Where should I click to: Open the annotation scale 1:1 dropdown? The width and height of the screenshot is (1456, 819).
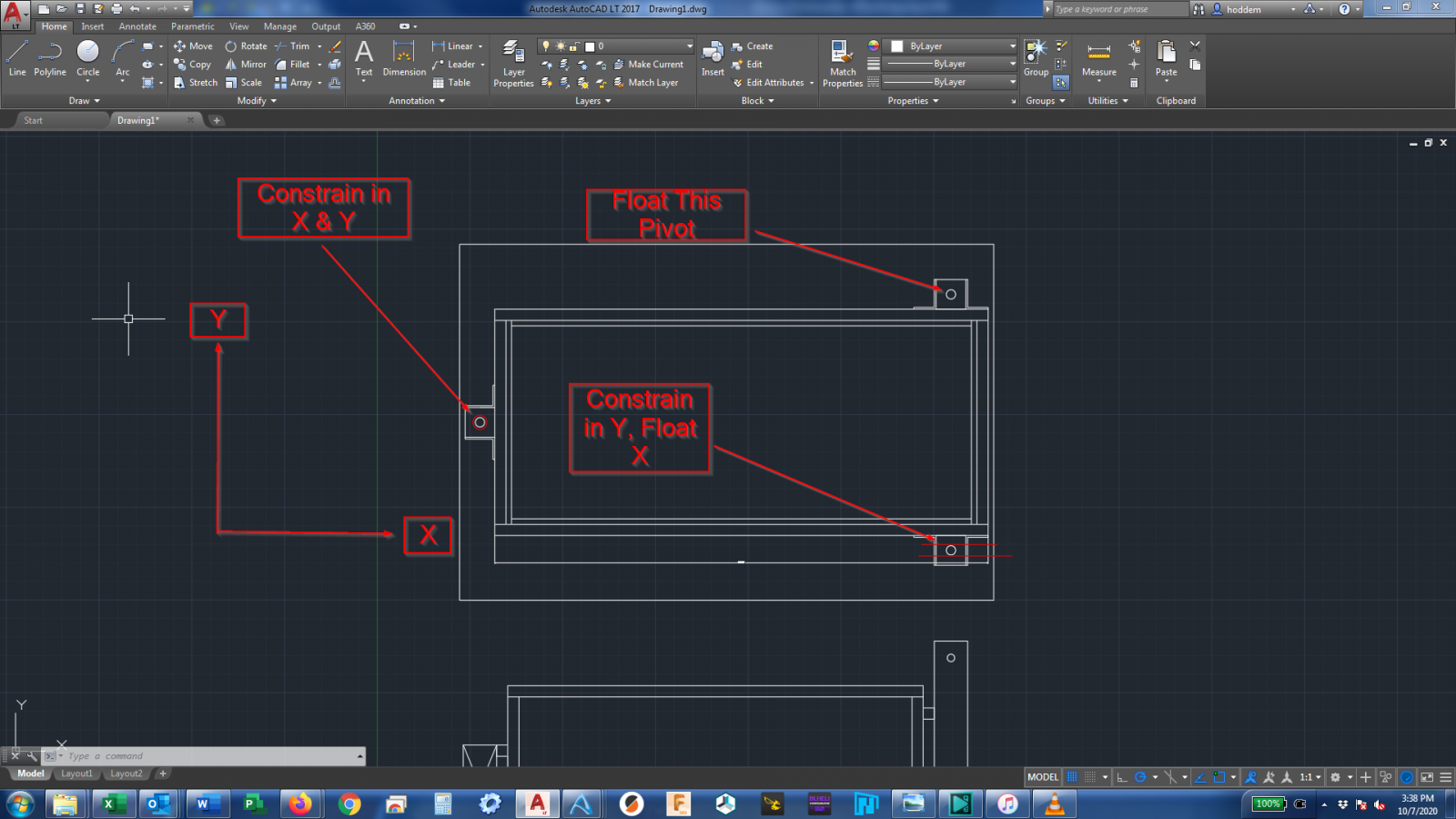pyautogui.click(x=1310, y=777)
